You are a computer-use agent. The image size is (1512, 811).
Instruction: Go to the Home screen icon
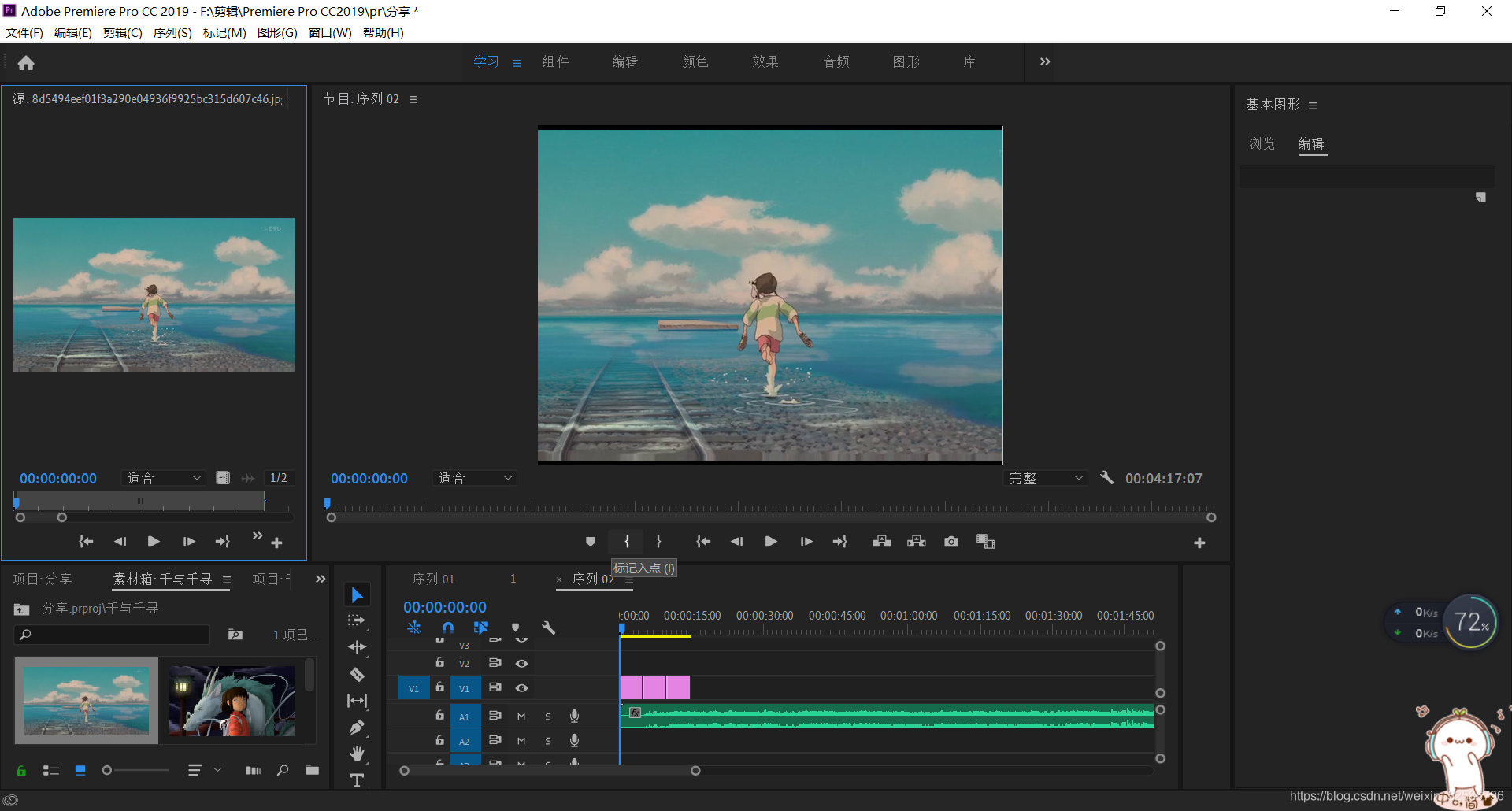(26, 63)
